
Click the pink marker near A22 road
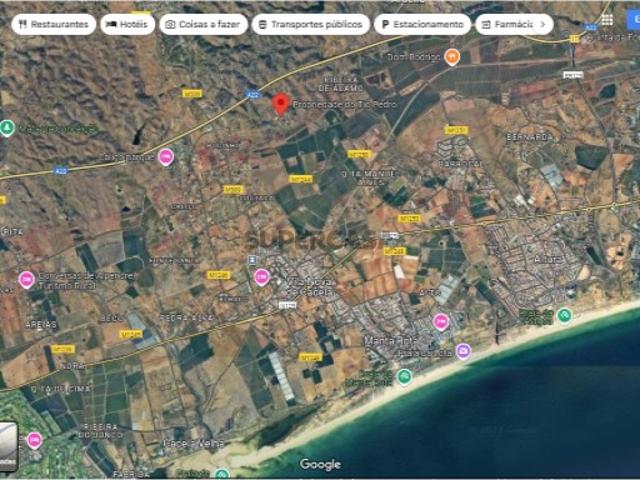[166, 156]
